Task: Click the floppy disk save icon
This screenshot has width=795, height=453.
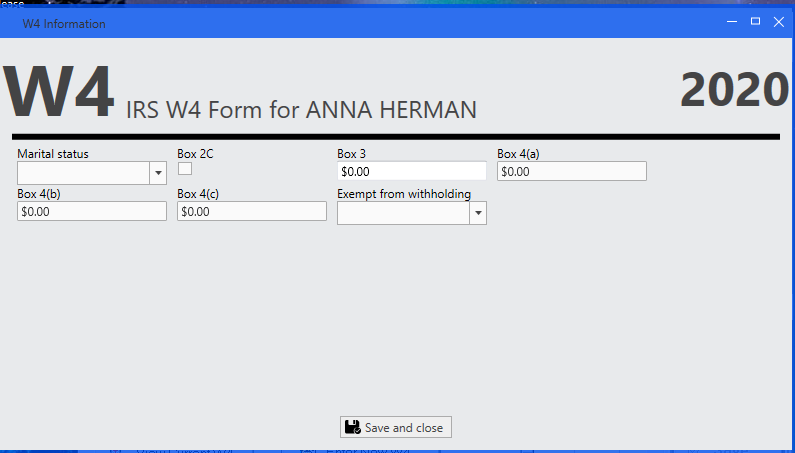Action: pyautogui.click(x=353, y=427)
